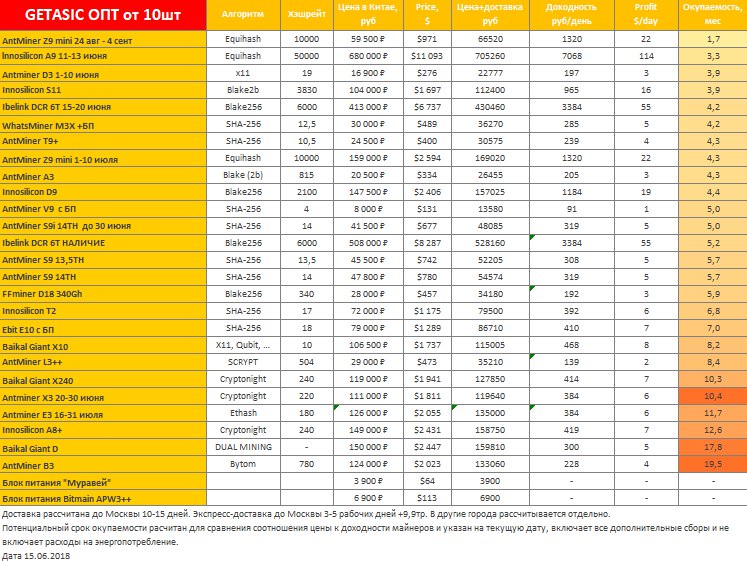Image resolution: width=747 pixels, height=562 pixels.
Task: Click the 'GETASIC ОПТ от 10шт' header cell
Action: tap(103, 15)
